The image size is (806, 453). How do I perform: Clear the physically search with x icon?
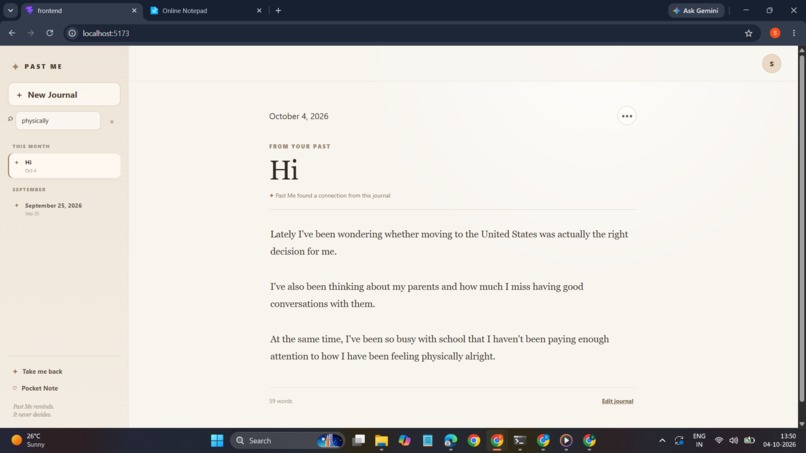tap(112, 122)
